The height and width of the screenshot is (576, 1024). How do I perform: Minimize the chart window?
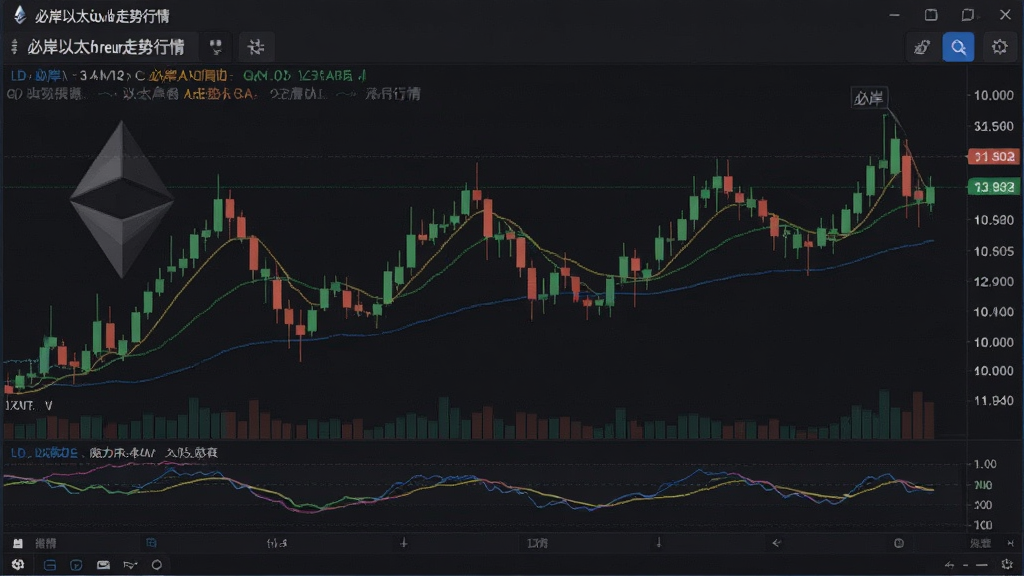[x=894, y=14]
